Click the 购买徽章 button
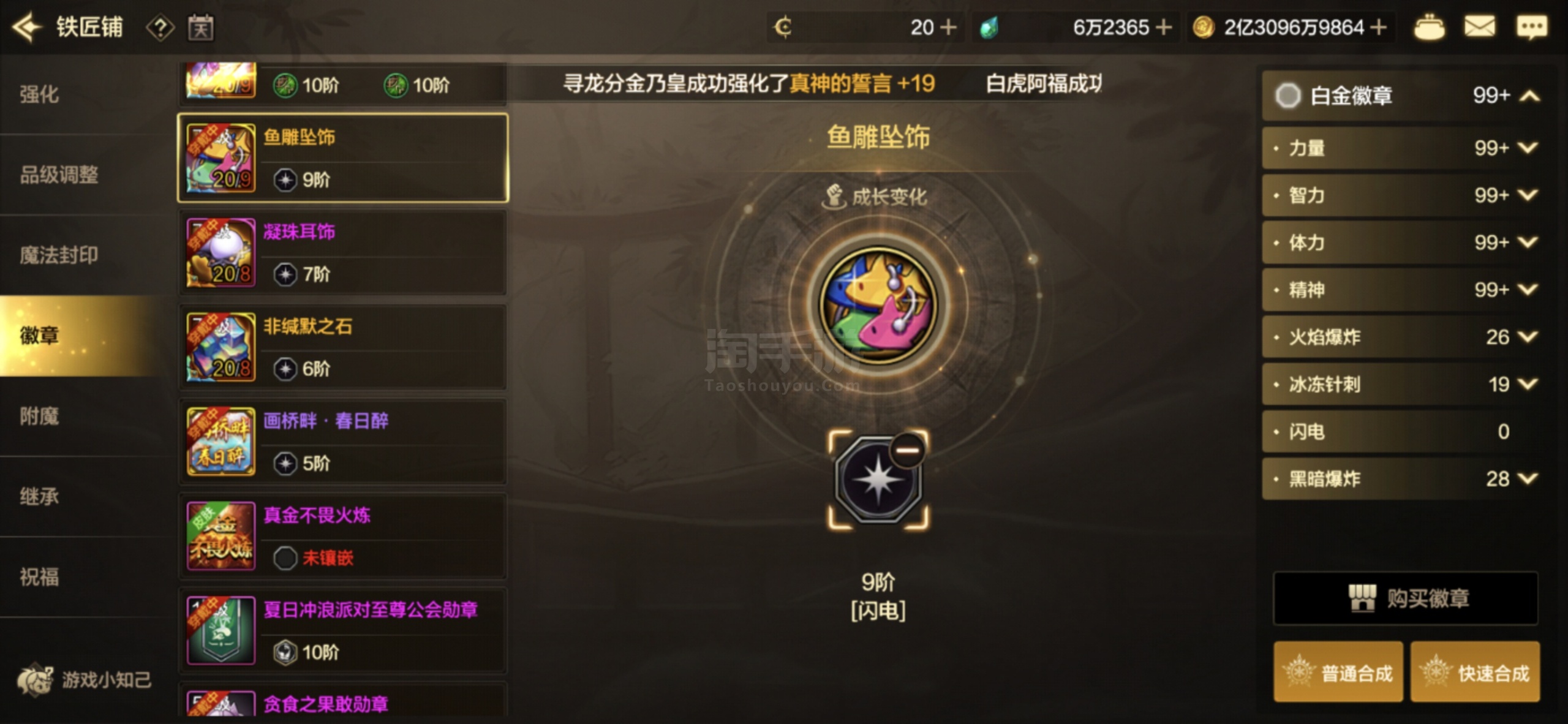This screenshot has width=1568, height=724. coord(1406,598)
